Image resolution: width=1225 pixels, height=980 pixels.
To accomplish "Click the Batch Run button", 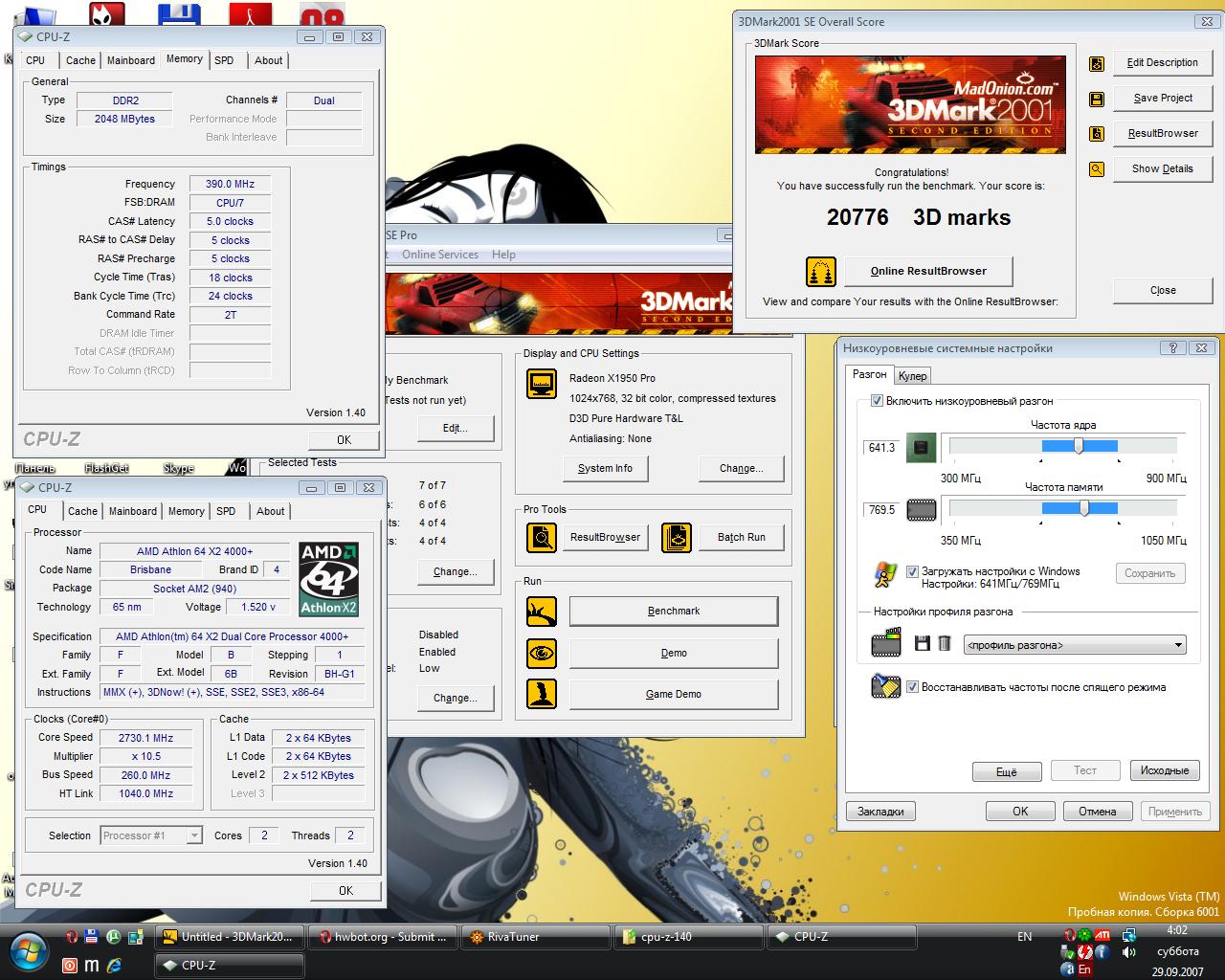I will (742, 537).
